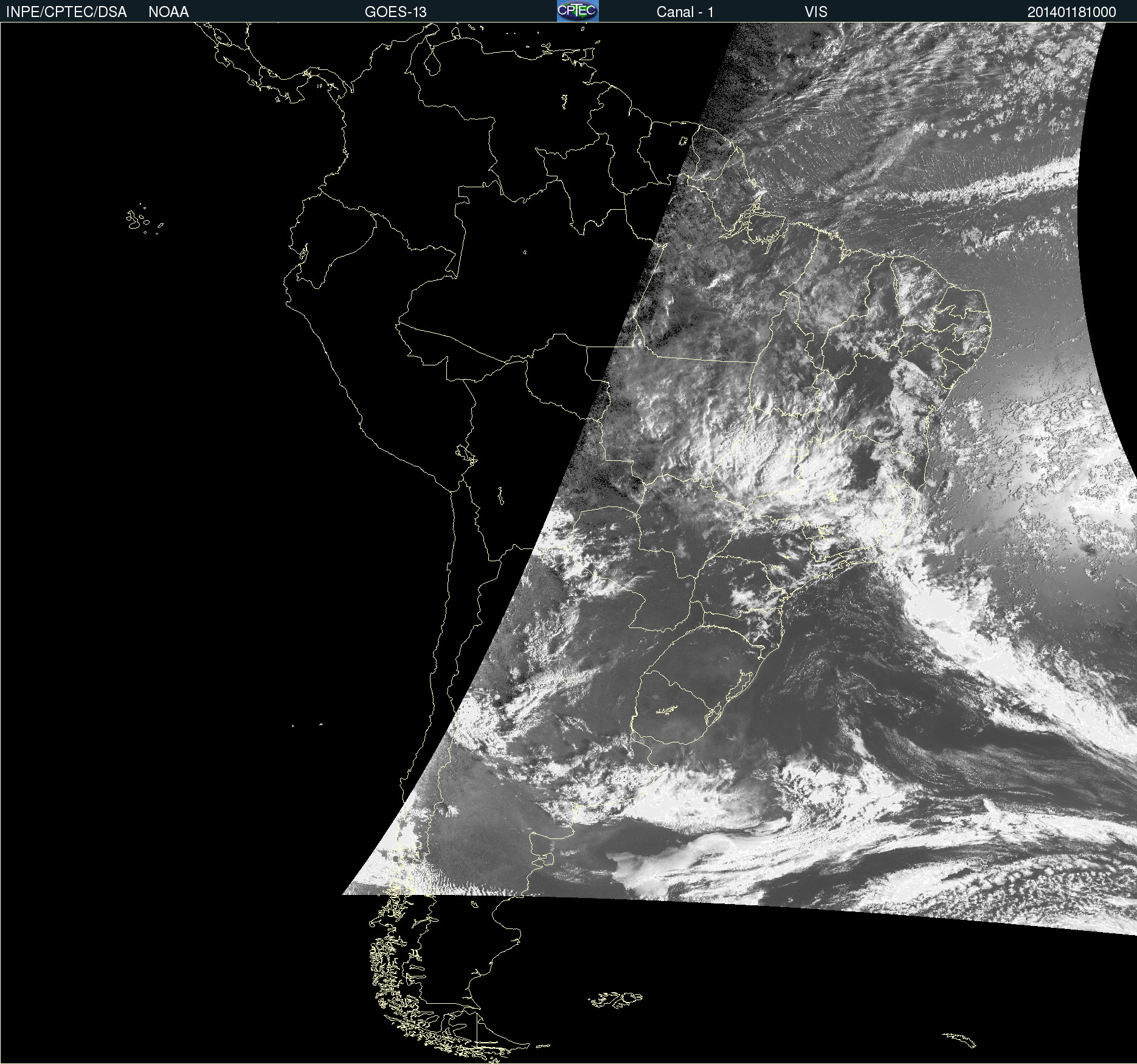Click the GOES-13 satellite label
Screen dimensions: 1137x1064
point(396,12)
